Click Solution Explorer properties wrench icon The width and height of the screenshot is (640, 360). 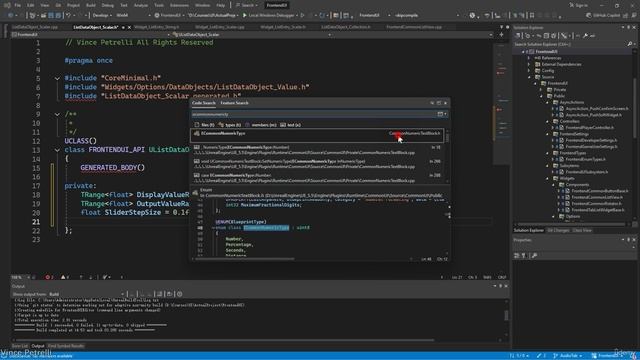pos(585,36)
